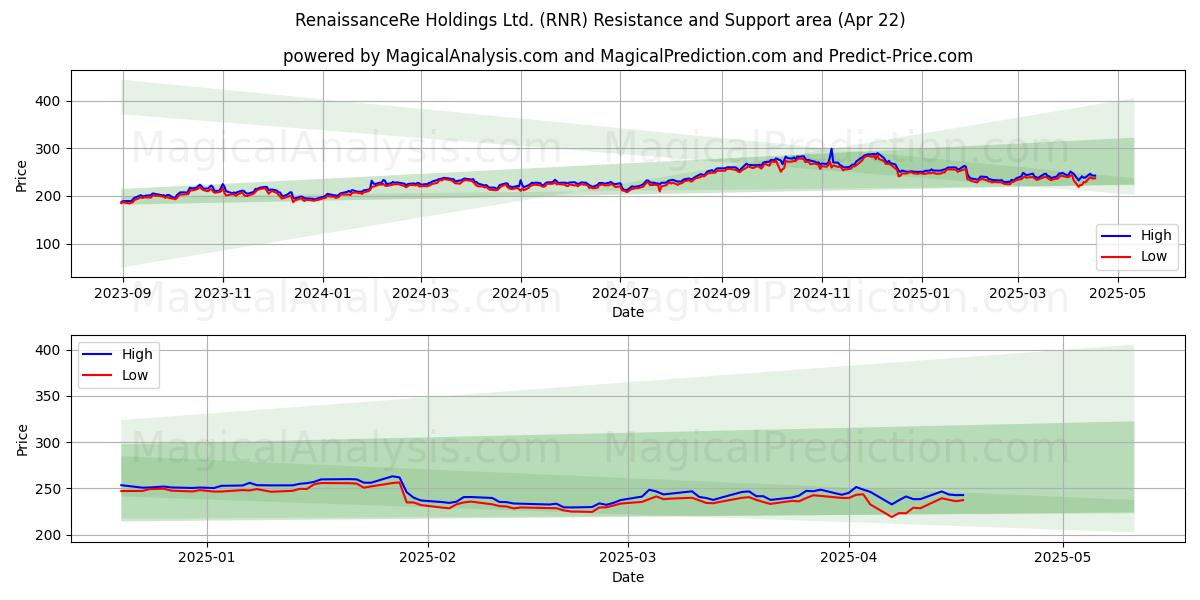
Task: Click the 'Price' axis title of the top chart
Action: click(22, 174)
